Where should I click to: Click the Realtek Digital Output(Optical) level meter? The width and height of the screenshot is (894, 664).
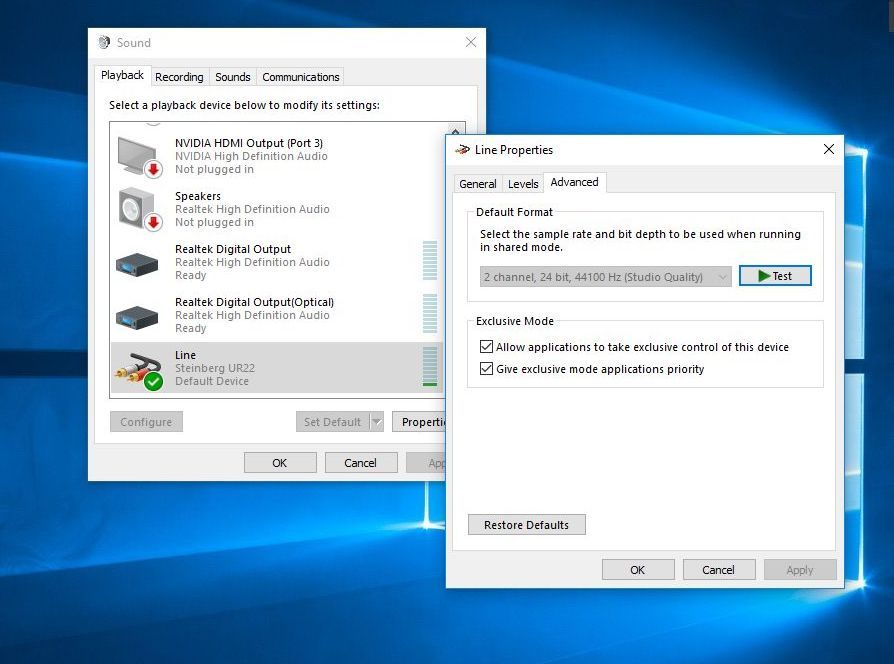pos(430,313)
